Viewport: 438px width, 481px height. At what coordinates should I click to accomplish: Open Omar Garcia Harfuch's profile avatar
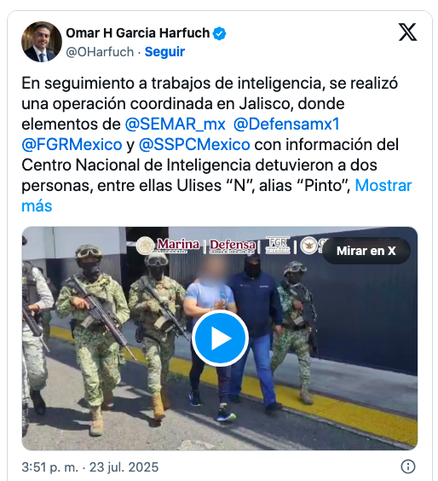click(41, 42)
